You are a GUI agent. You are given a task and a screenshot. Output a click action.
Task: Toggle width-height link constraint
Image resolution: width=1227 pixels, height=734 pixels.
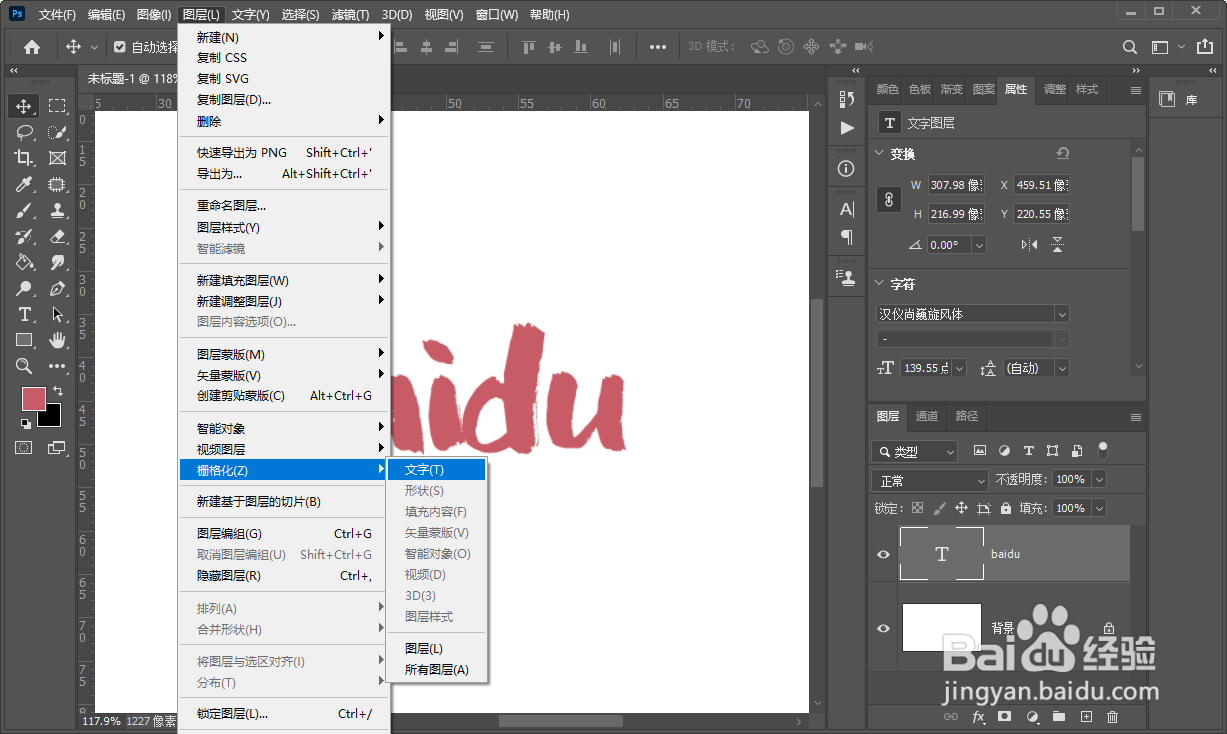pos(889,199)
